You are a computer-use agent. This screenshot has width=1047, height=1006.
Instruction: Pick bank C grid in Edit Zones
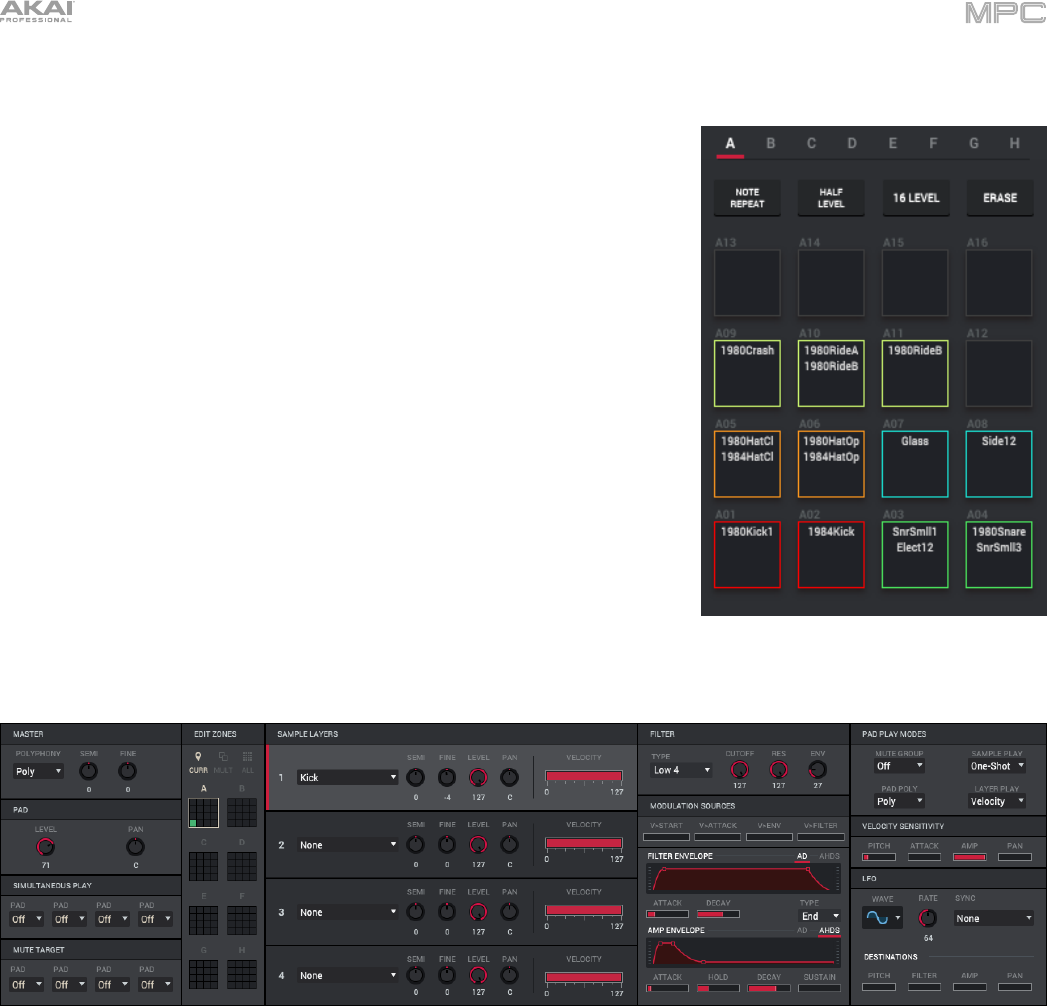tap(204, 866)
